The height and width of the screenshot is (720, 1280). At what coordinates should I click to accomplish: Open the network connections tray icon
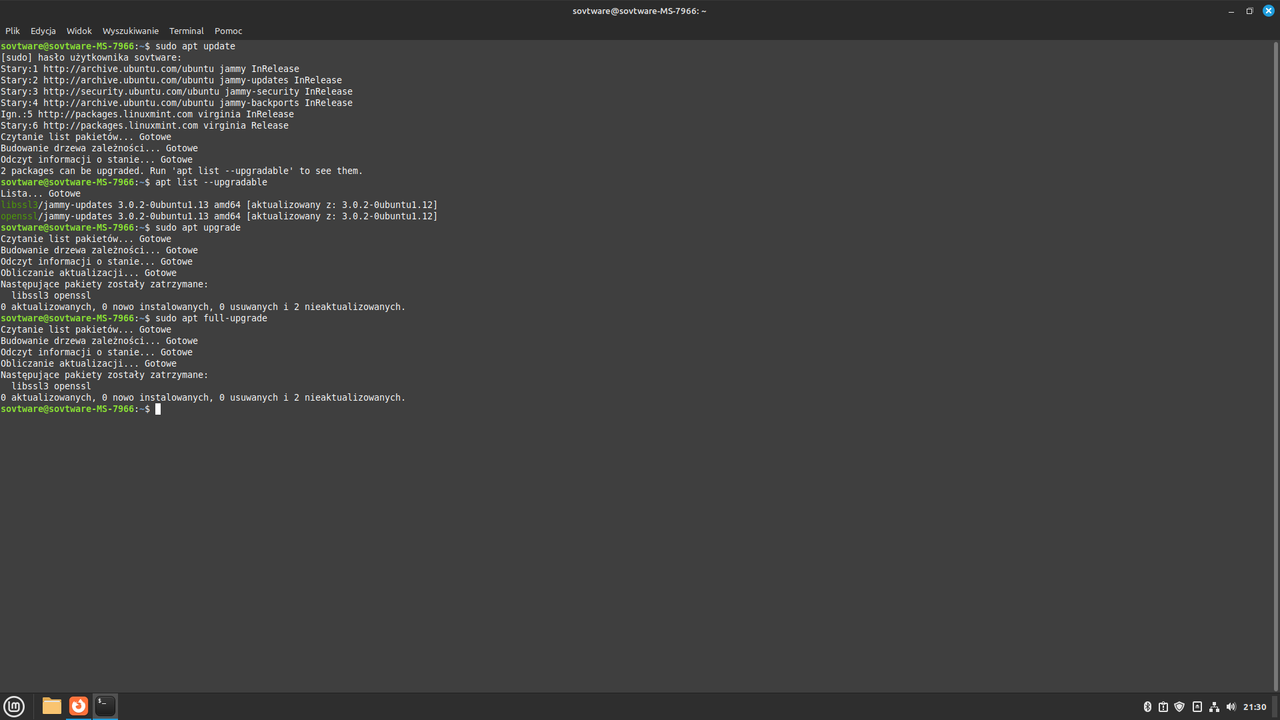1214,707
